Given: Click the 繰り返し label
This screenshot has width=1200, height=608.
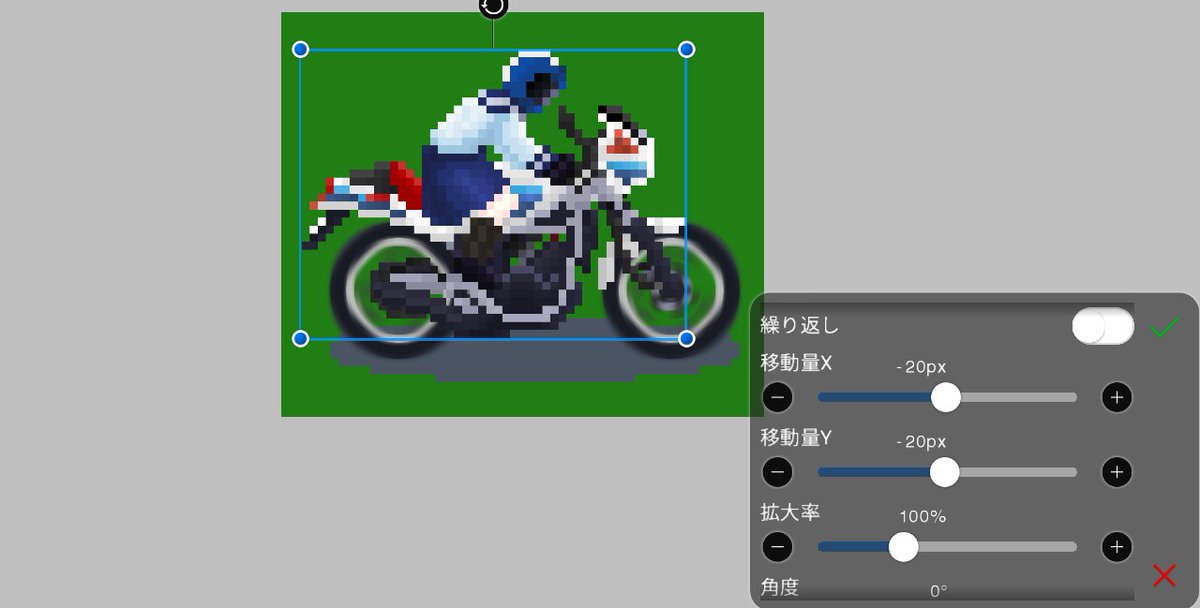Looking at the screenshot, I should coord(800,325).
